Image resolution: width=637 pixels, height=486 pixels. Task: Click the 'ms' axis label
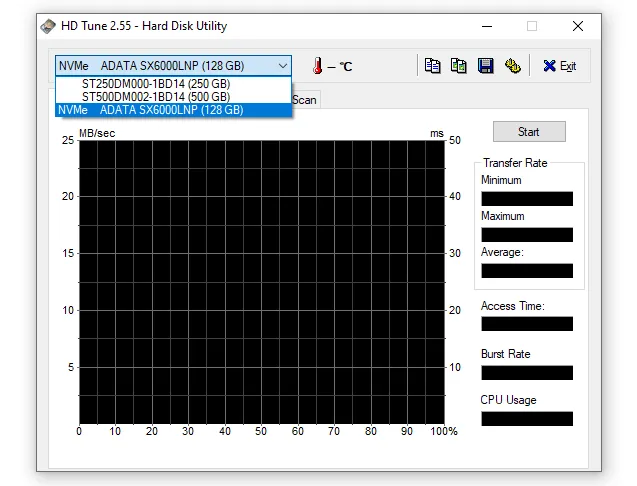437,133
